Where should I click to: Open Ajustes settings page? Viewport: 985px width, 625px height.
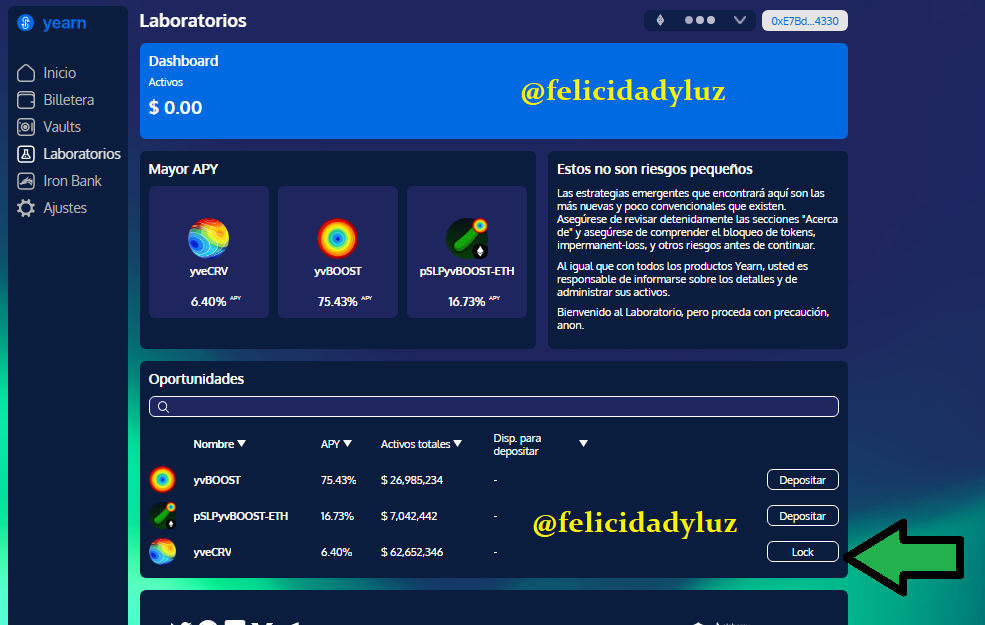click(x=65, y=208)
